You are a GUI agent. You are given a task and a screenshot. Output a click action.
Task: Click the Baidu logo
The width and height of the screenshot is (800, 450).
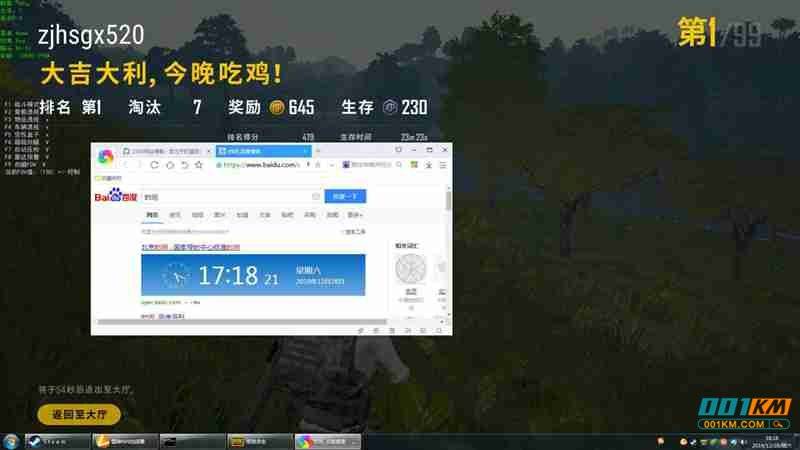point(116,196)
